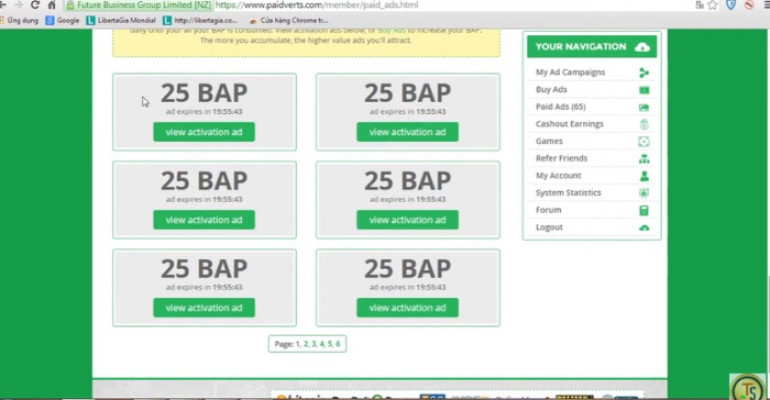Click the Refer Friends icon
Image resolution: width=770 pixels, height=400 pixels.
[644, 159]
